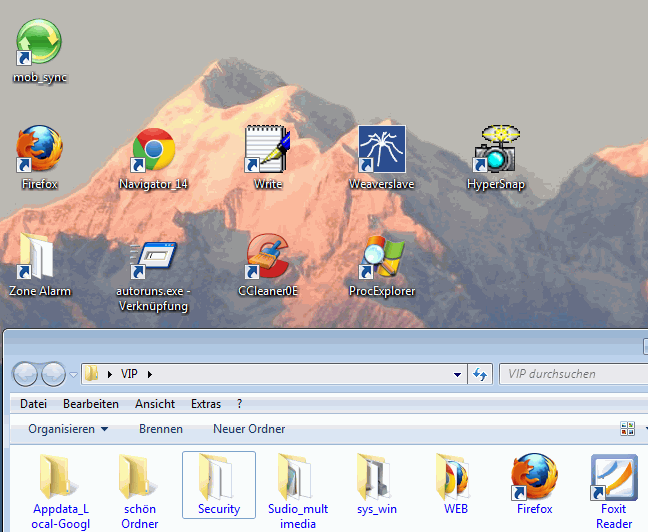Open the ? help menu
Screen dimensions: 648x532
[x=240, y=404]
